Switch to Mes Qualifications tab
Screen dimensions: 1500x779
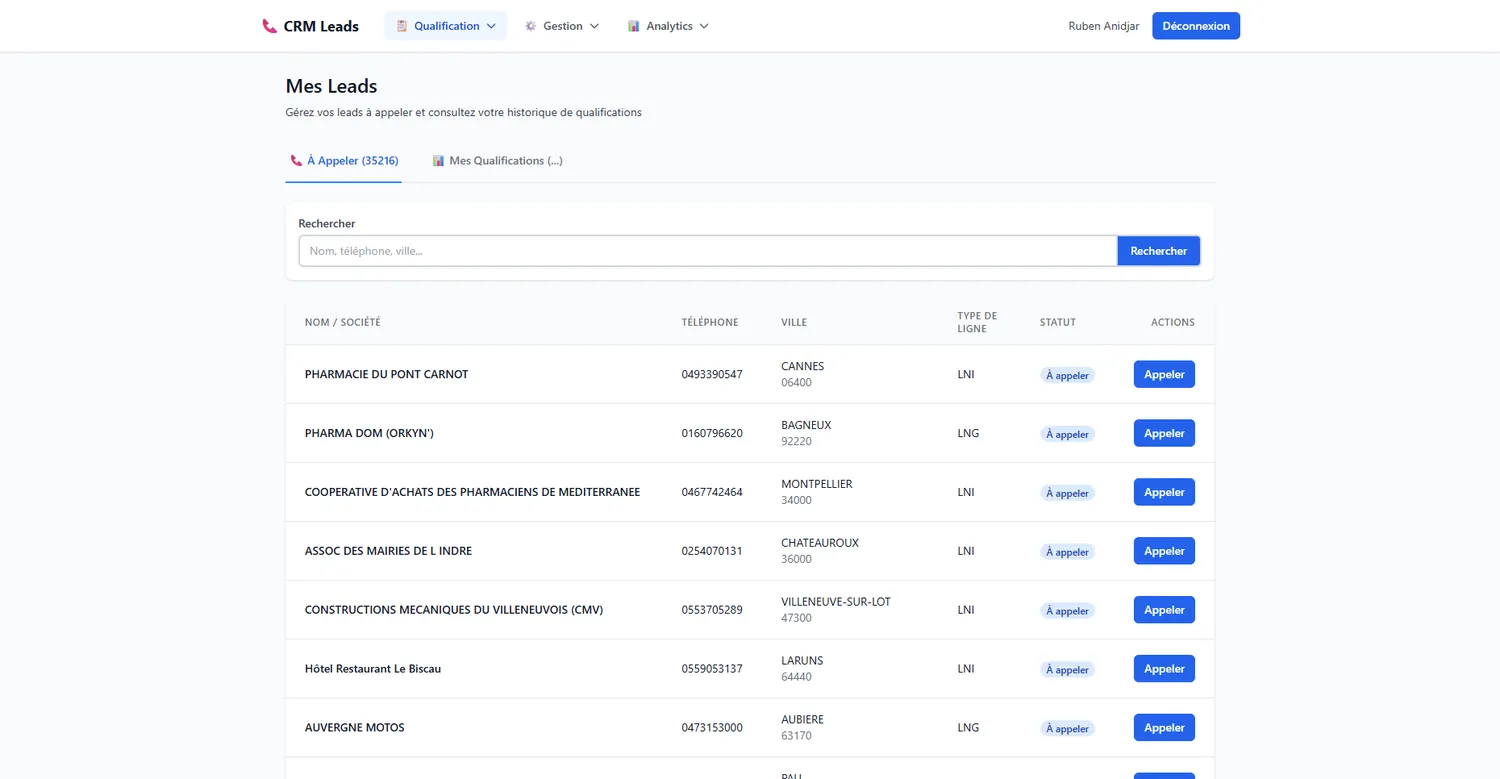(497, 161)
